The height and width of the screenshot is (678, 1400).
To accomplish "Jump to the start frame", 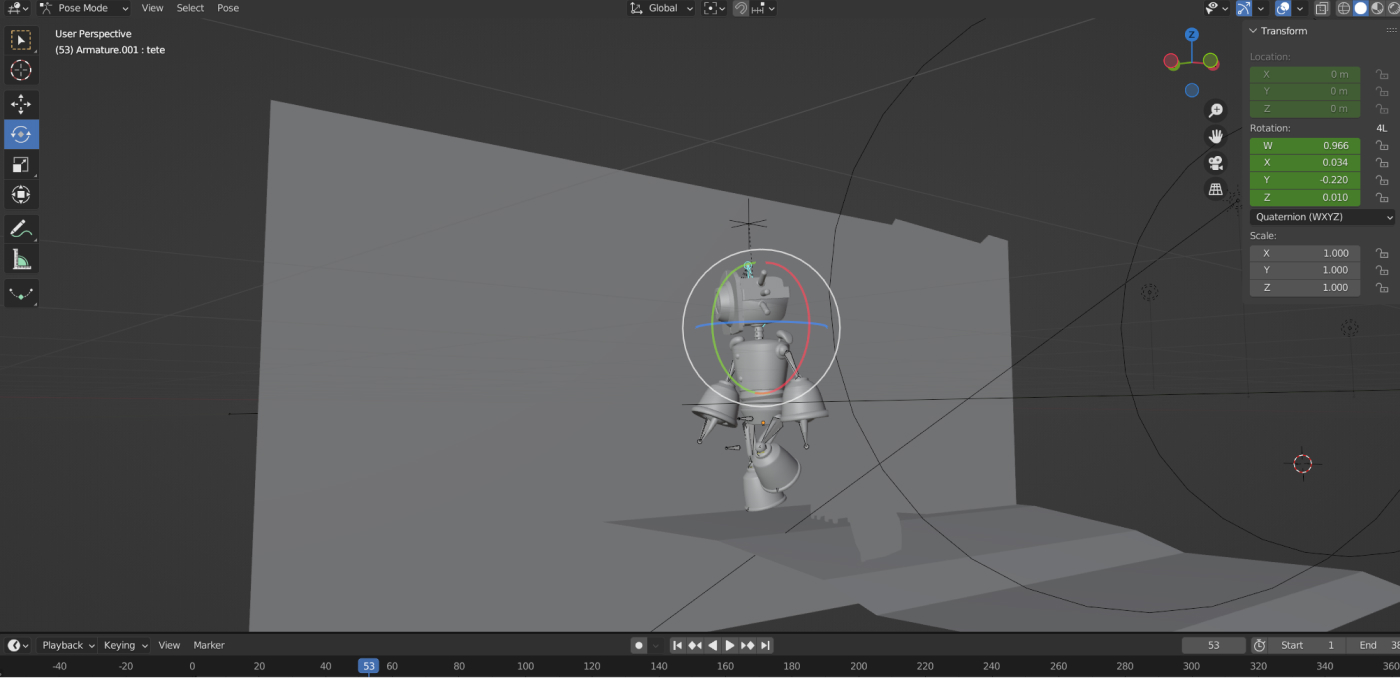I will pos(677,645).
